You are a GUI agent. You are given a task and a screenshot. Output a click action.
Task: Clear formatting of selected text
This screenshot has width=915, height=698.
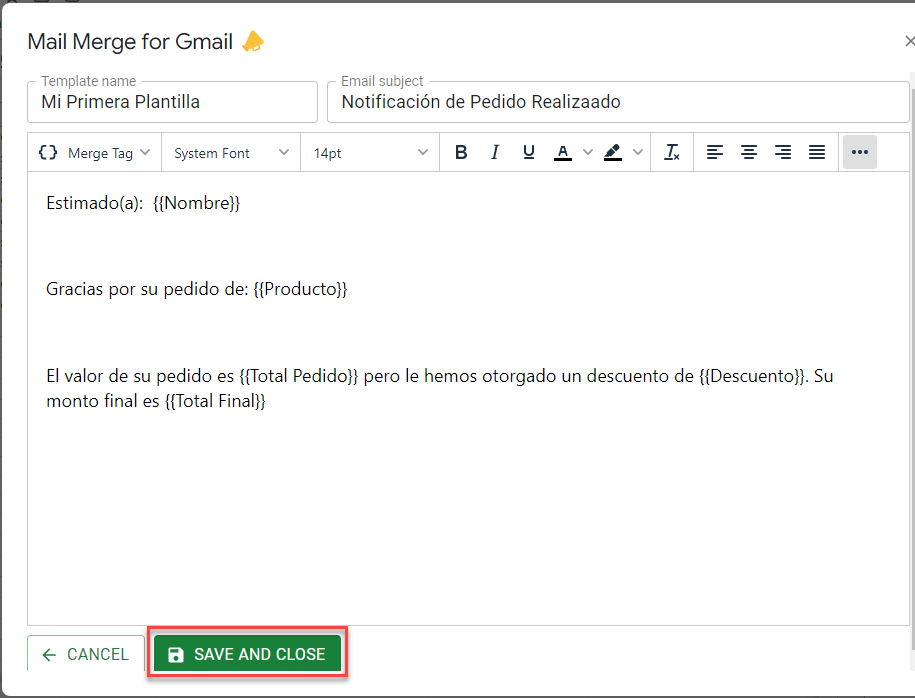click(x=672, y=152)
